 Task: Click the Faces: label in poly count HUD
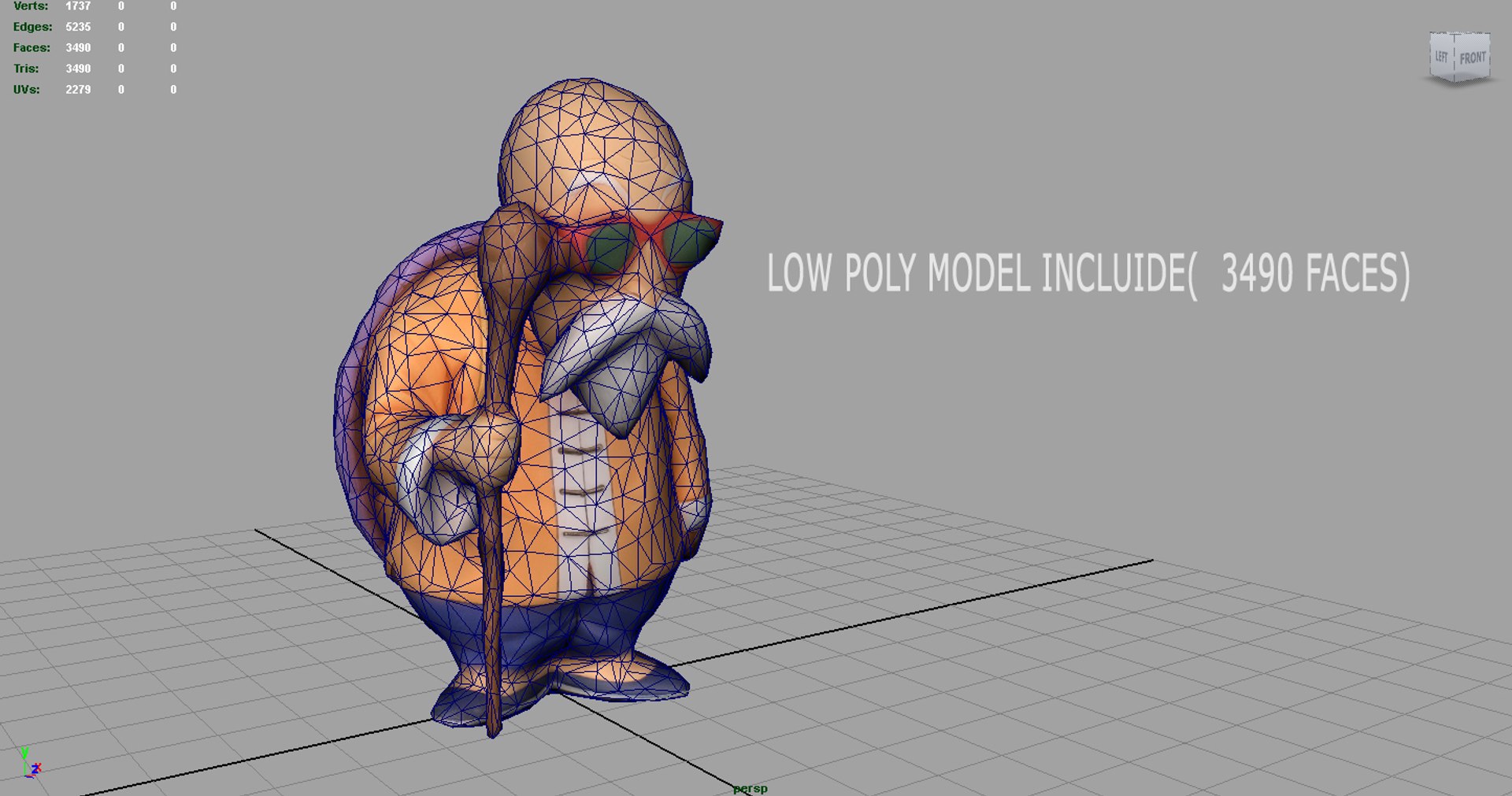click(x=31, y=48)
